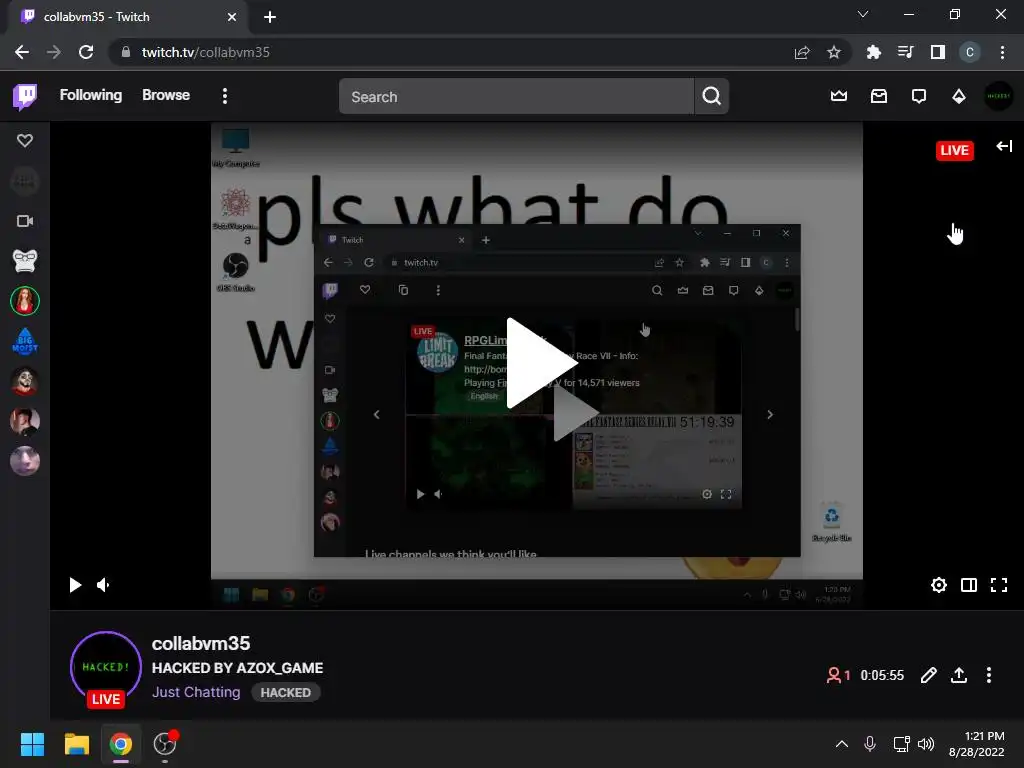Open the stream more options menu

coord(989,675)
